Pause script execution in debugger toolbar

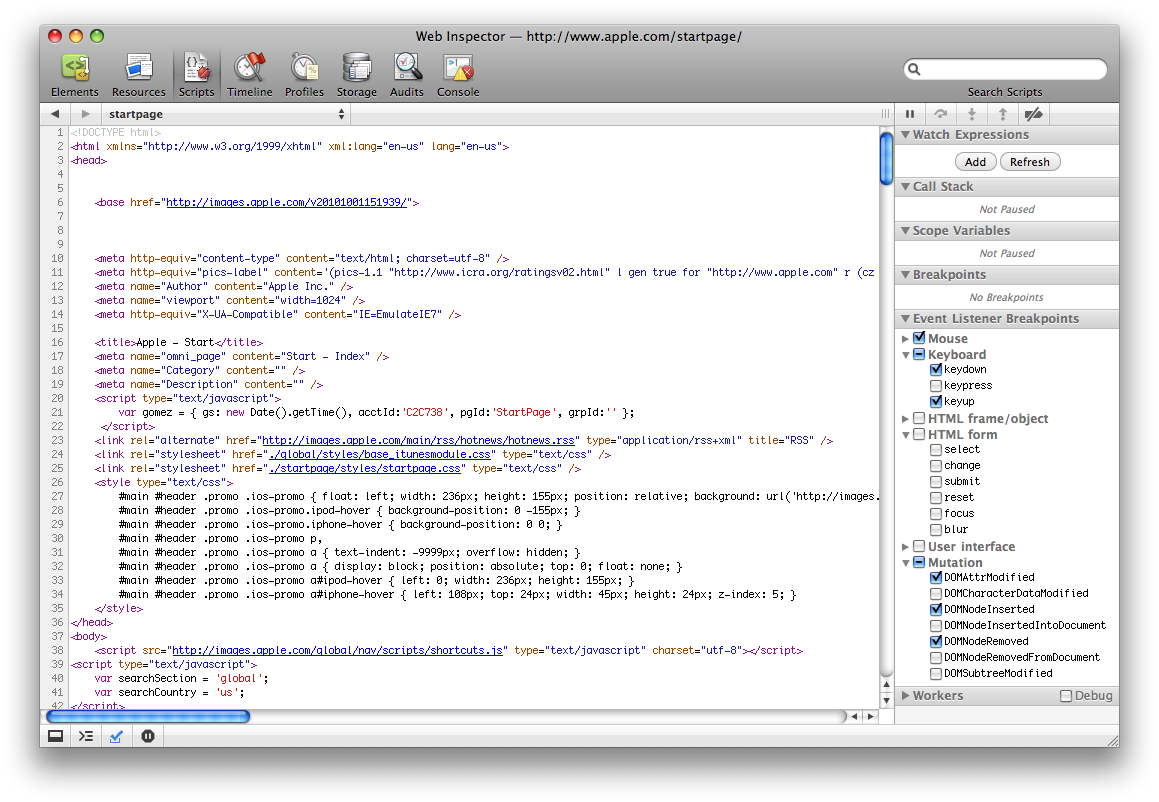point(910,114)
